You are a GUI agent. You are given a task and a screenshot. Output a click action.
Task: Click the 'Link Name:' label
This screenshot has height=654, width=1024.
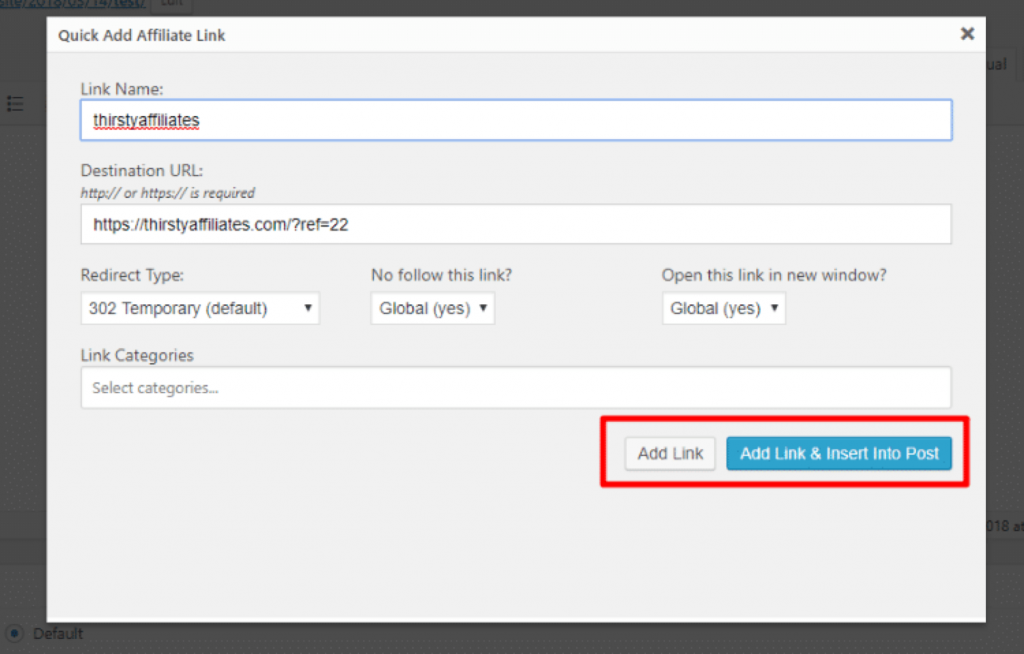tap(122, 89)
